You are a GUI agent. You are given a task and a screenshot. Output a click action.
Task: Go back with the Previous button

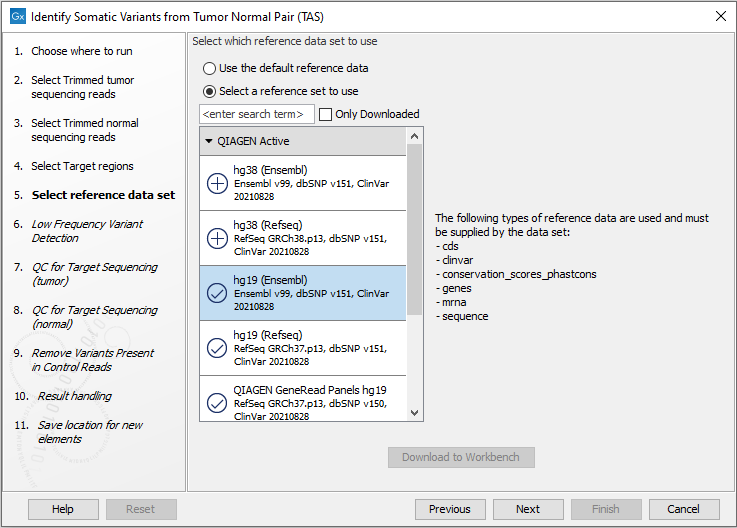(x=450, y=509)
